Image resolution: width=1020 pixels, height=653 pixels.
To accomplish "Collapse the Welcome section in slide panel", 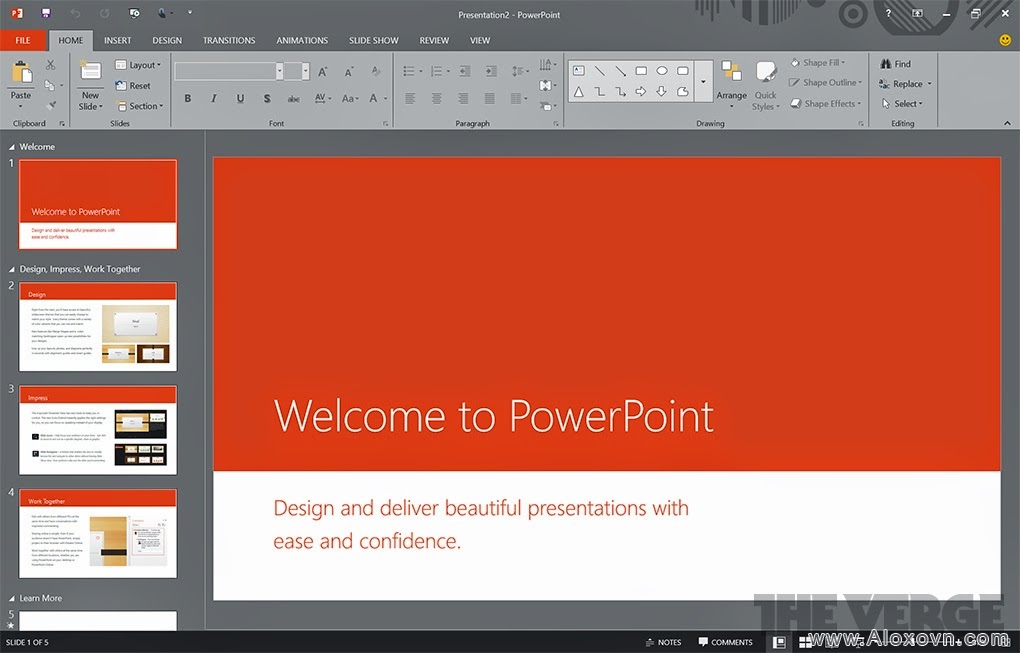I will [11, 147].
